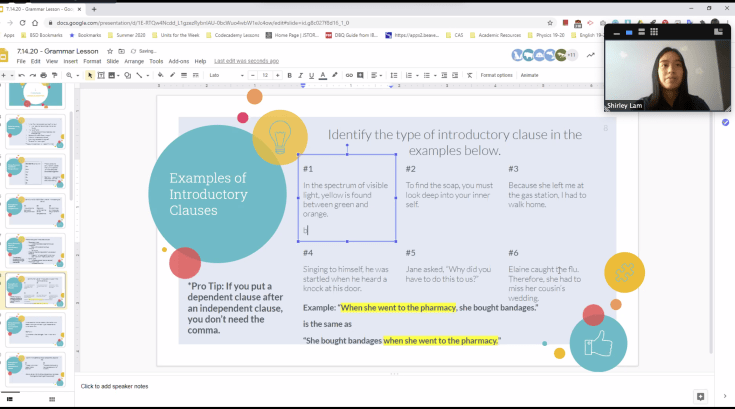This screenshot has height=409, width=735.
Task: Click the Undo icon in toolbar
Action: 20,75
